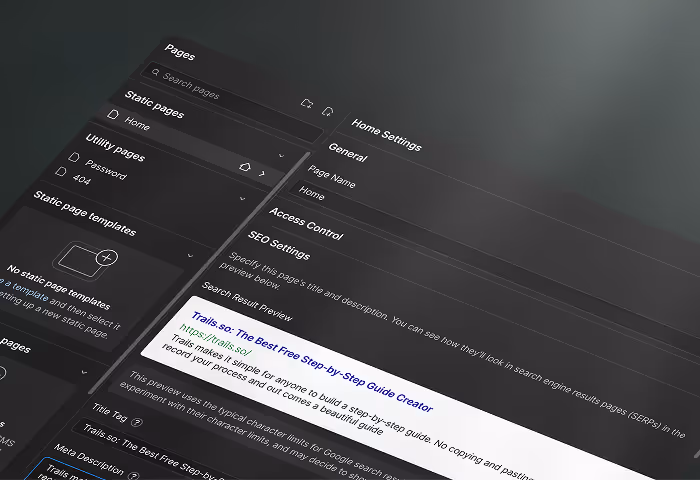Image resolution: width=700 pixels, height=480 pixels.
Task: Click the Search Result Preview label
Action: click(247, 301)
